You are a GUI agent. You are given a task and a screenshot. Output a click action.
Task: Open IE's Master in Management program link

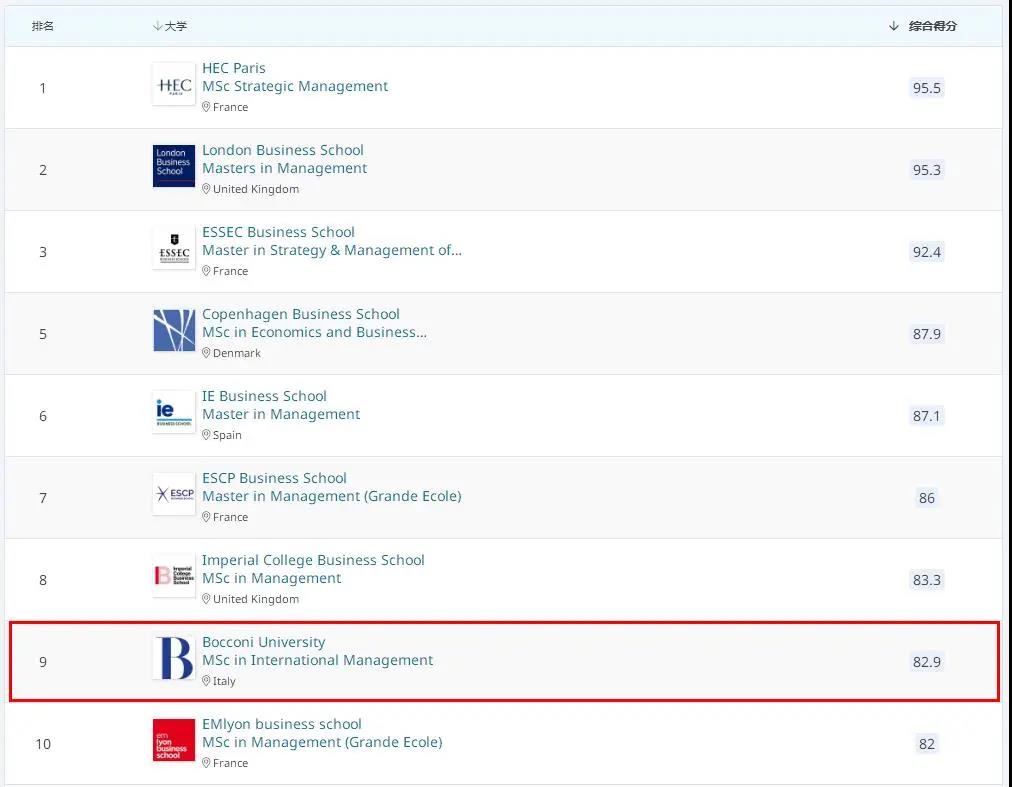tap(281, 414)
